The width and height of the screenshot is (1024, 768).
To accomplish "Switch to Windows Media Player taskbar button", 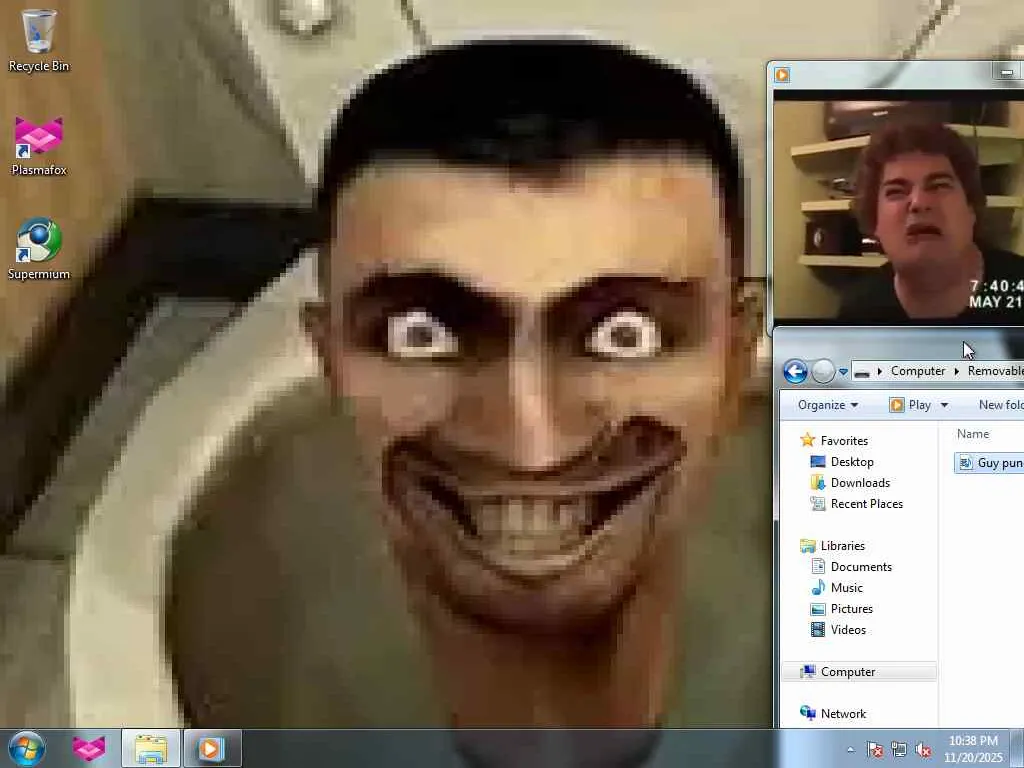I will coord(212,748).
